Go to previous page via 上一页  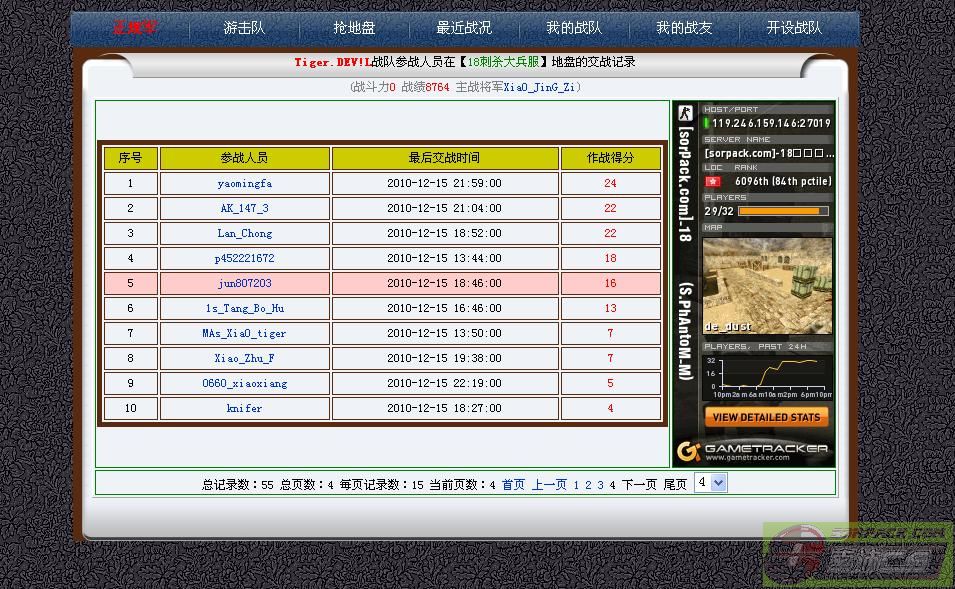click(549, 485)
